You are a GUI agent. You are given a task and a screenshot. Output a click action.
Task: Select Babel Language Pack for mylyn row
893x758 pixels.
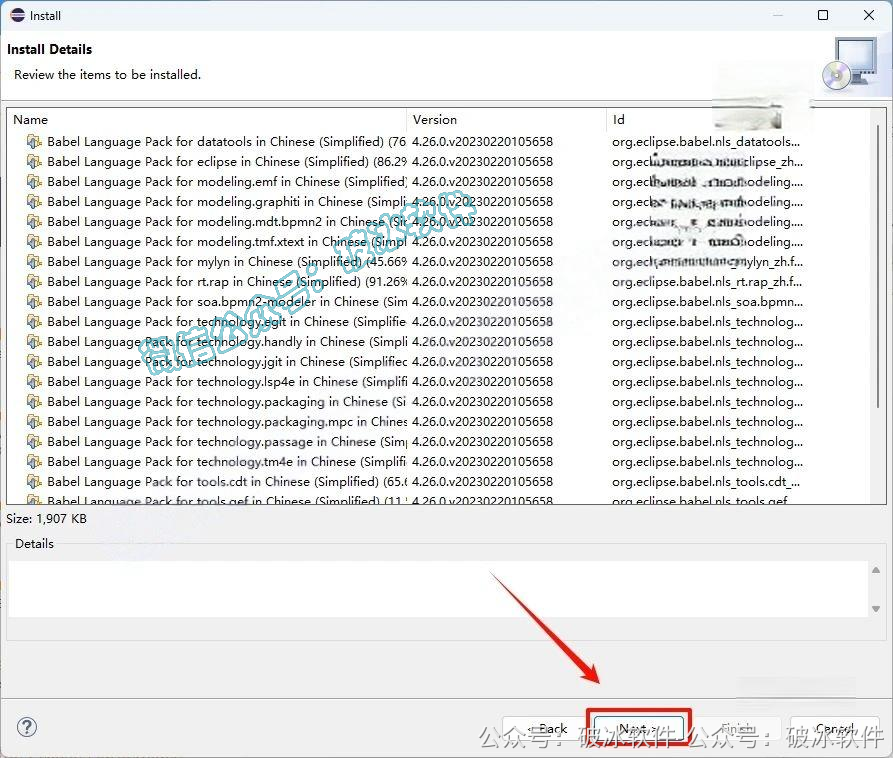click(x=439, y=261)
